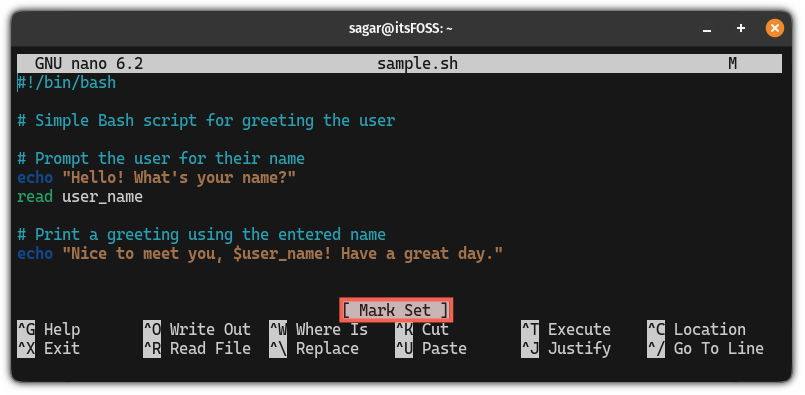Viewport: 805px width, 395px height.
Task: Click the plus maximize icon in title bar
Action: click(x=740, y=28)
